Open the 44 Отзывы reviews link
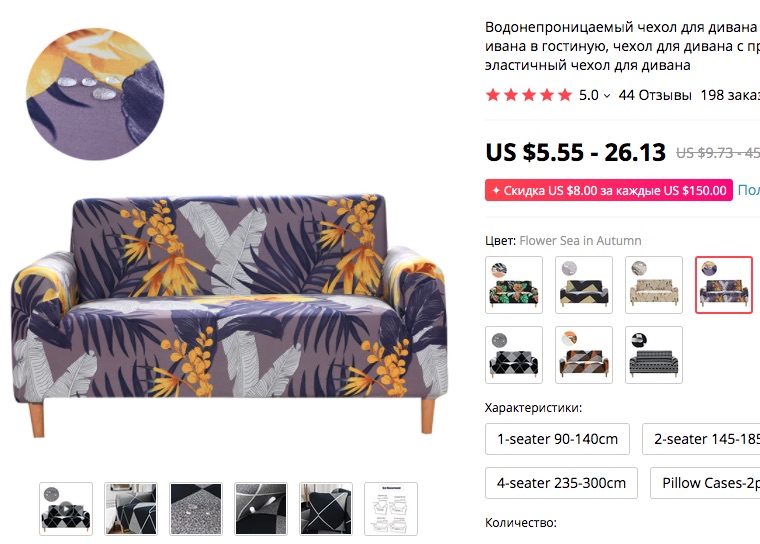Screen dimensions: 760x544 [655, 95]
